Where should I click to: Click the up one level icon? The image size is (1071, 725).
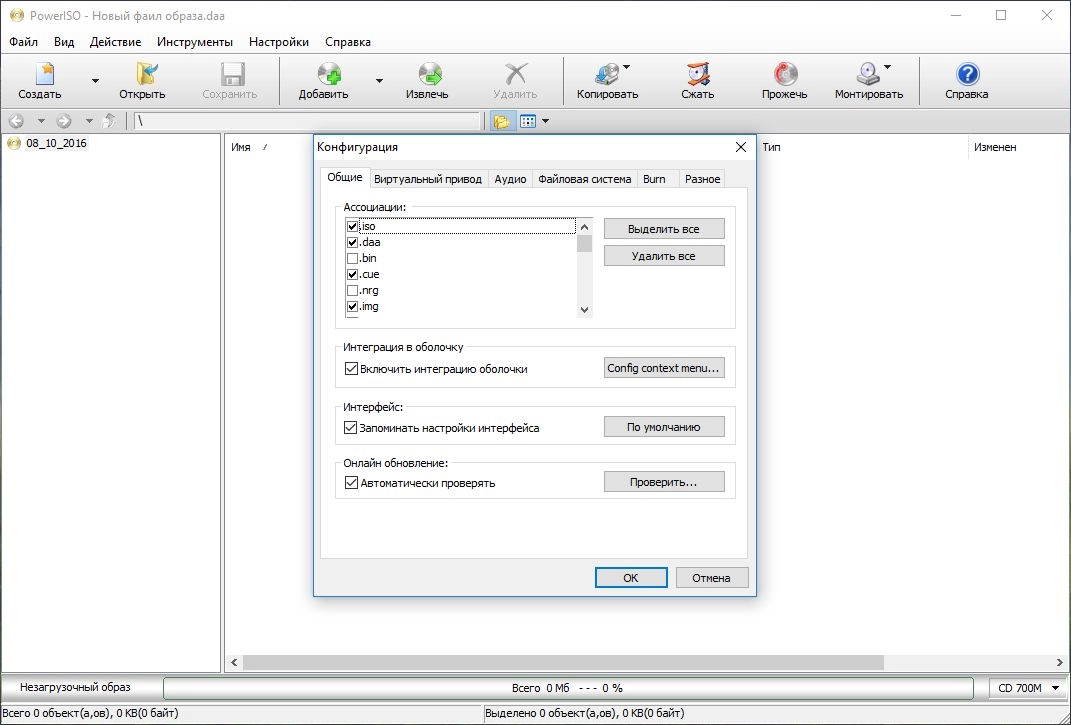(109, 121)
